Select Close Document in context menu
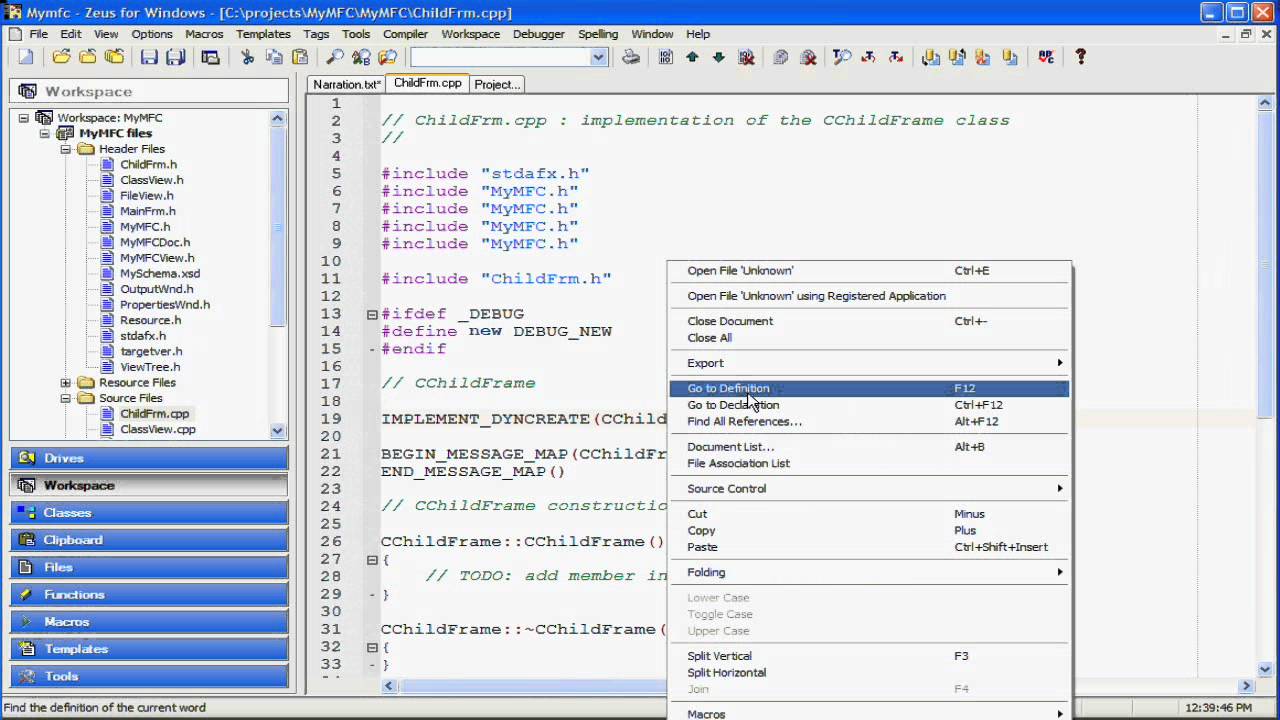This screenshot has height=720, width=1280. click(870, 321)
